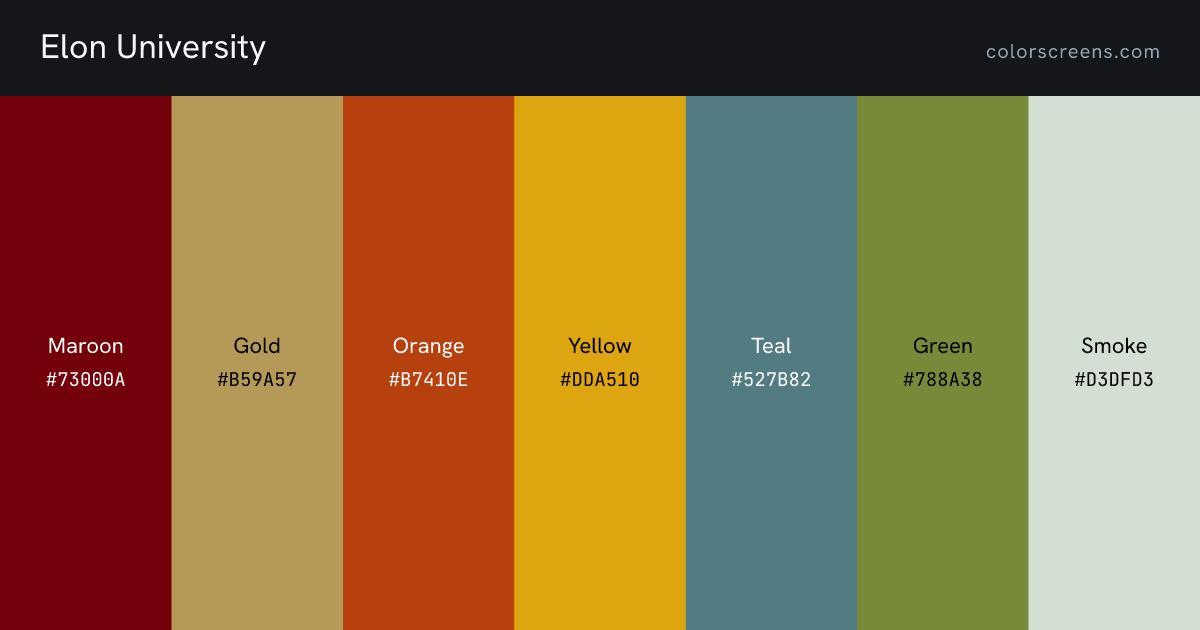Image resolution: width=1200 pixels, height=630 pixels.
Task: Select the Teal color label
Action: click(x=771, y=346)
